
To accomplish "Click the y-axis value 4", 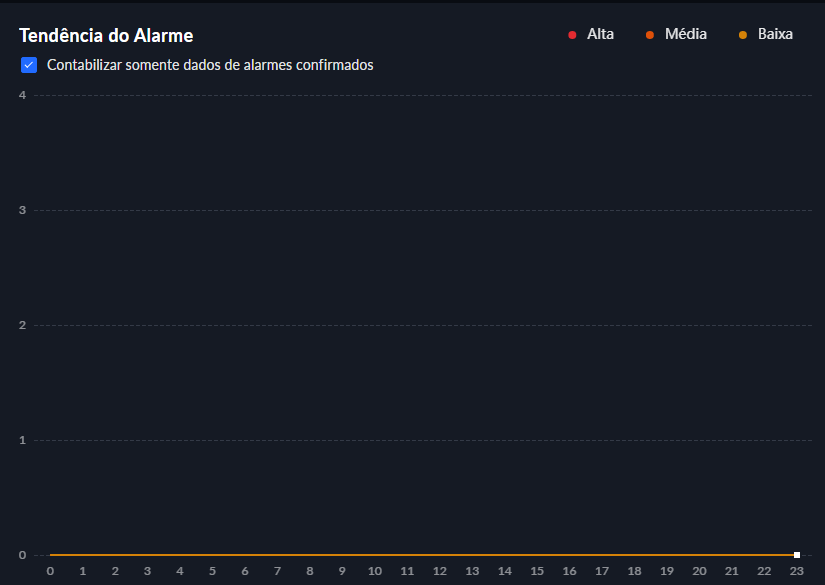I will 22,95.
